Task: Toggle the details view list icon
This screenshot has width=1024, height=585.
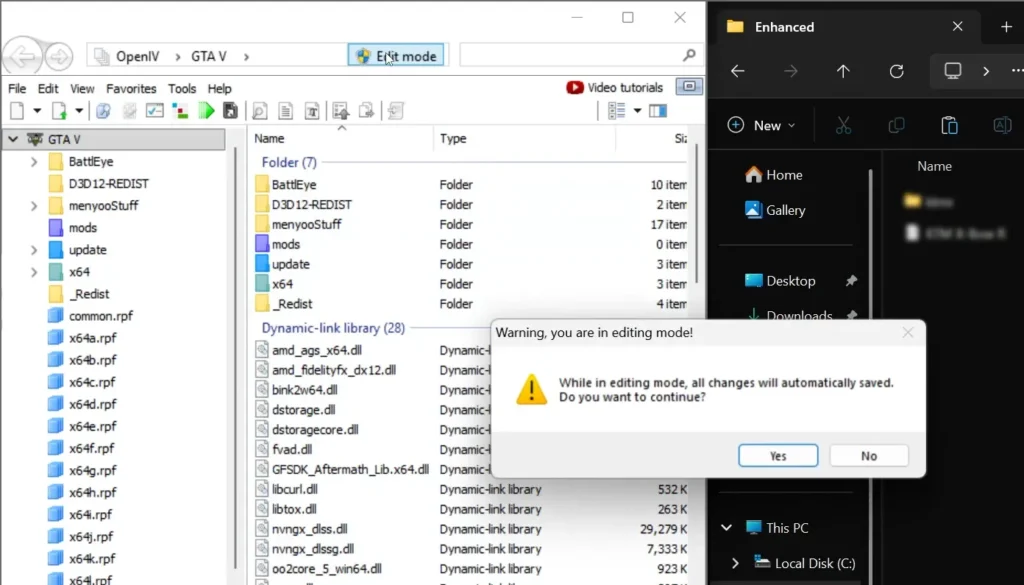Action: 617,110
